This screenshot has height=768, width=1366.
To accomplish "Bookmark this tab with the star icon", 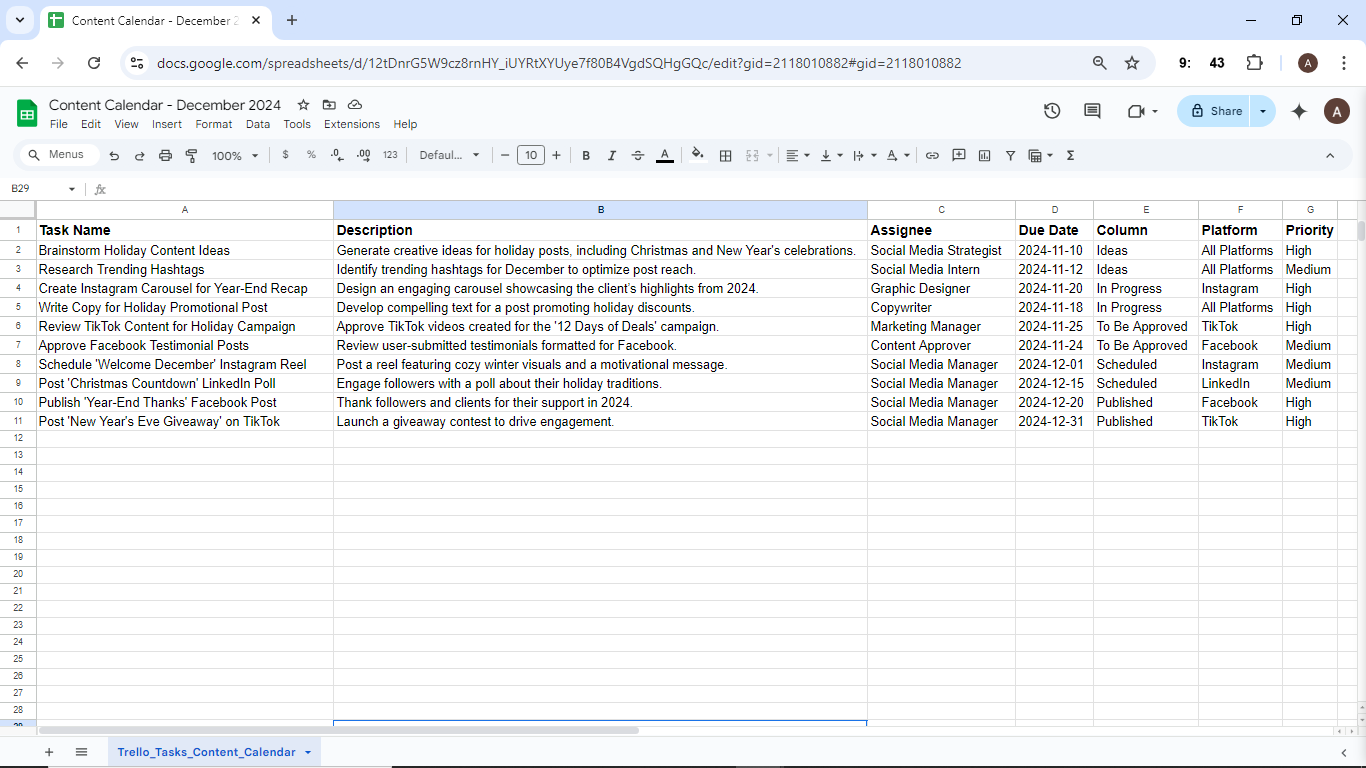I will click(1132, 63).
